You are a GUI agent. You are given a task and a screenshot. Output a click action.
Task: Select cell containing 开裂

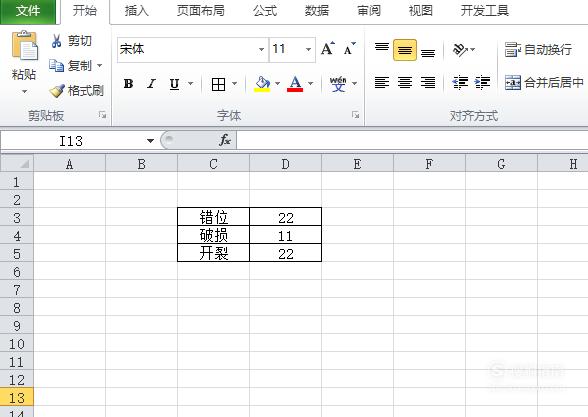click(213, 253)
